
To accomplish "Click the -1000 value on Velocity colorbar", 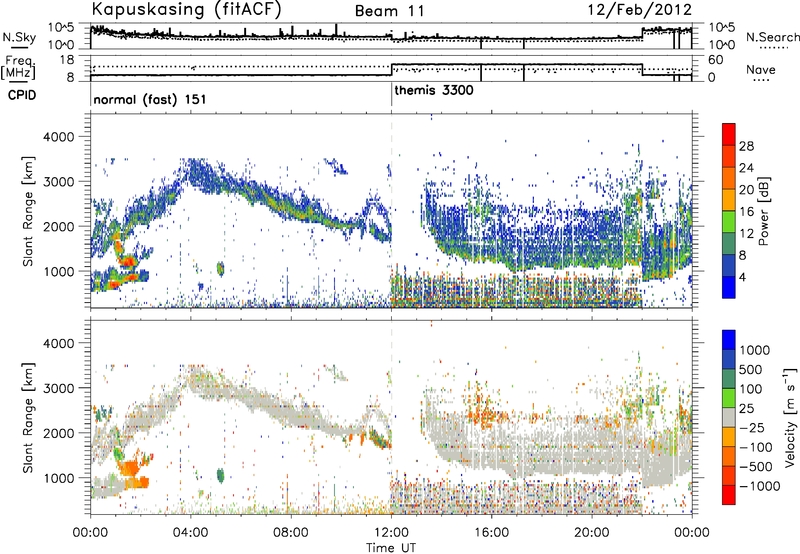I will 760,486.
